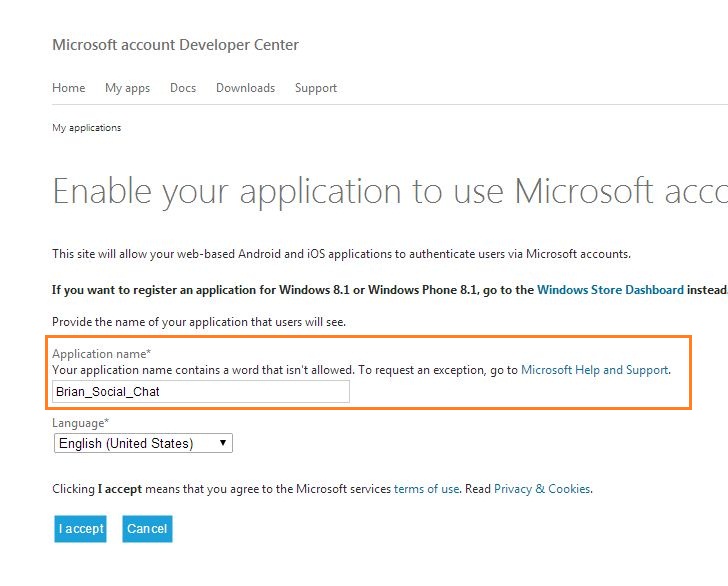This screenshot has width=728, height=586.
Task: Open the Support menu item
Action: (316, 88)
